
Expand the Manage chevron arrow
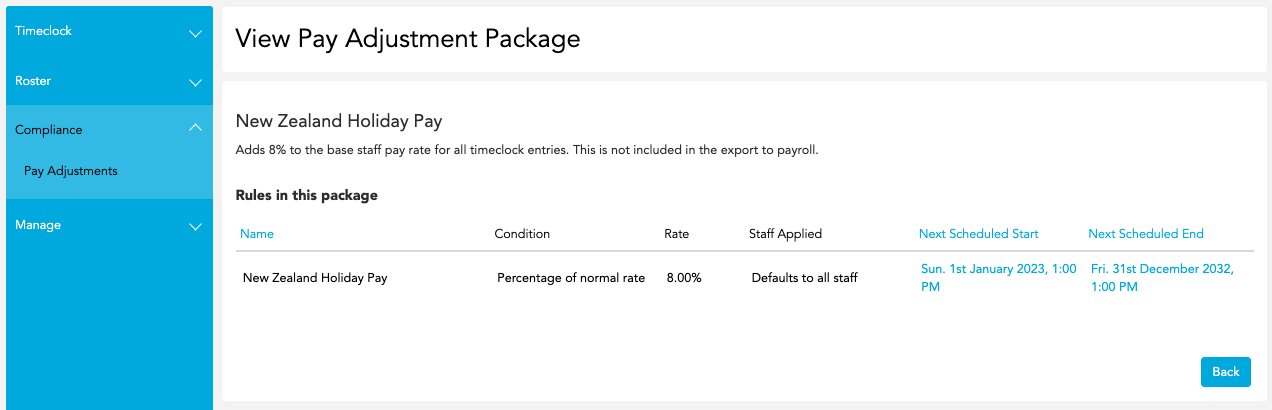(196, 227)
